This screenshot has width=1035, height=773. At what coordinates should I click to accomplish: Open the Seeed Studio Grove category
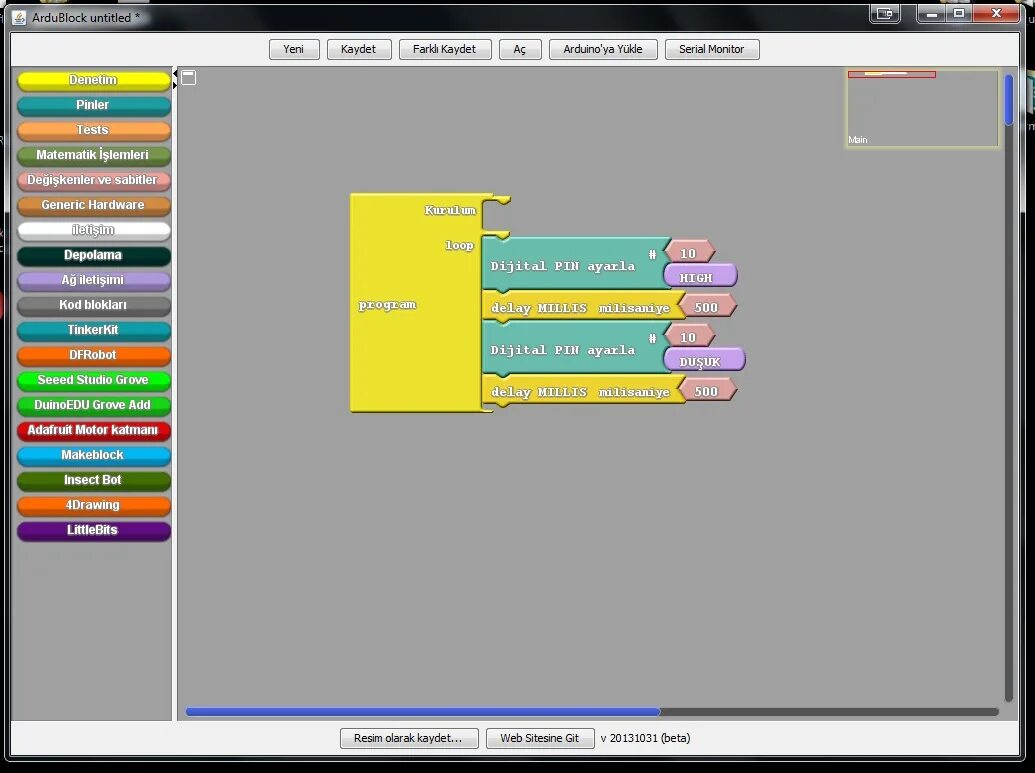93,380
